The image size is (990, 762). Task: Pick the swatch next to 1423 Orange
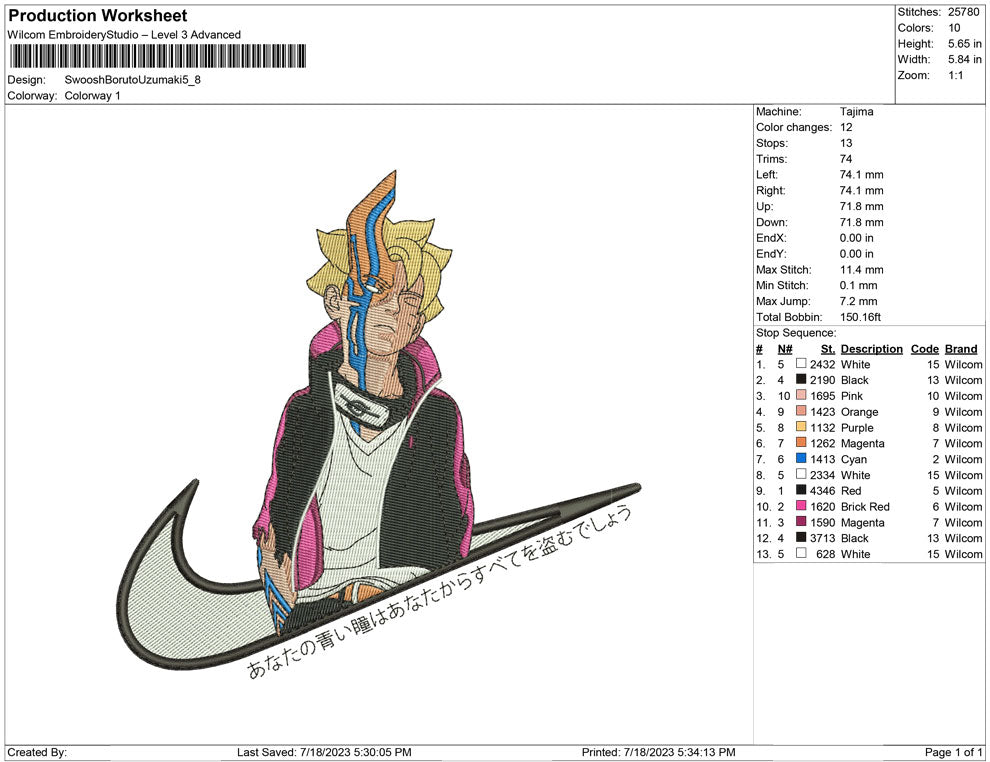click(801, 411)
